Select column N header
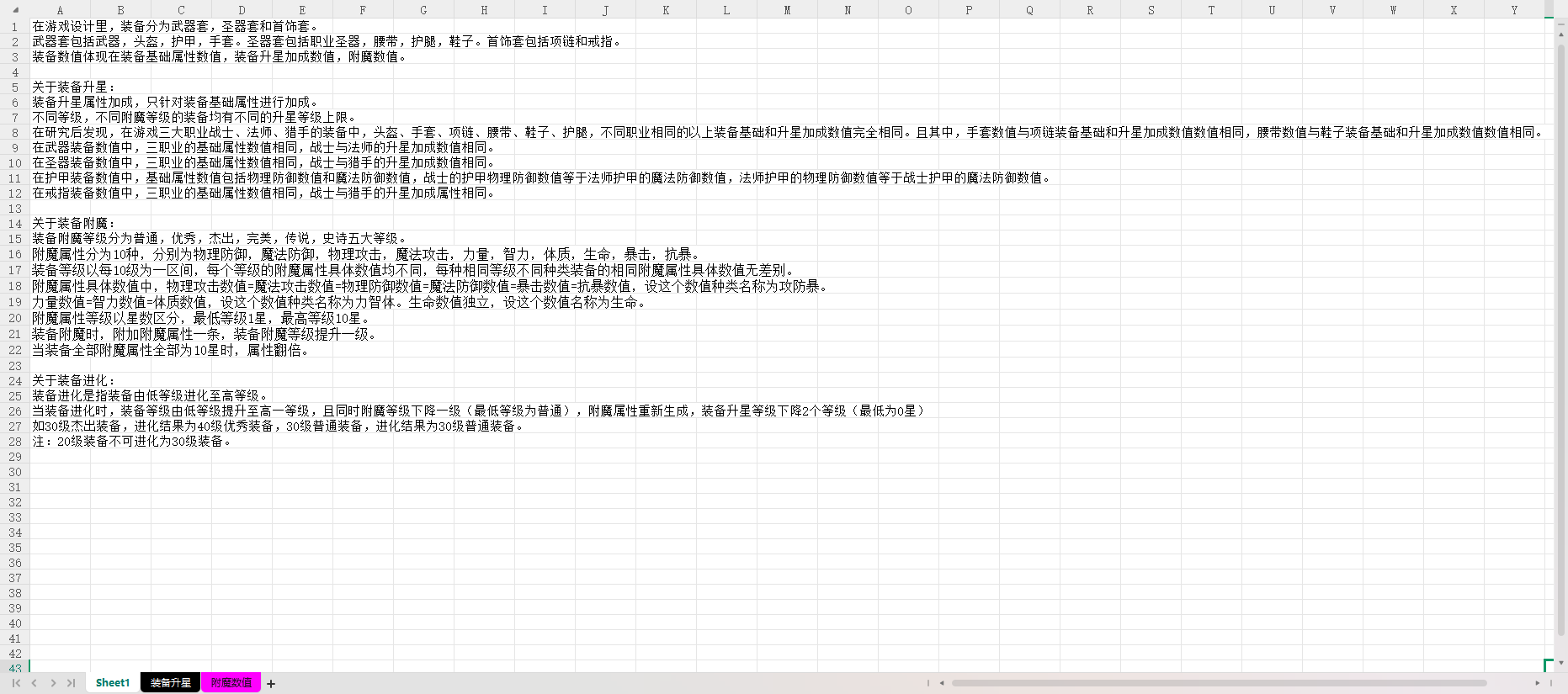Viewport: 1568px width, 694px height. tap(848, 10)
